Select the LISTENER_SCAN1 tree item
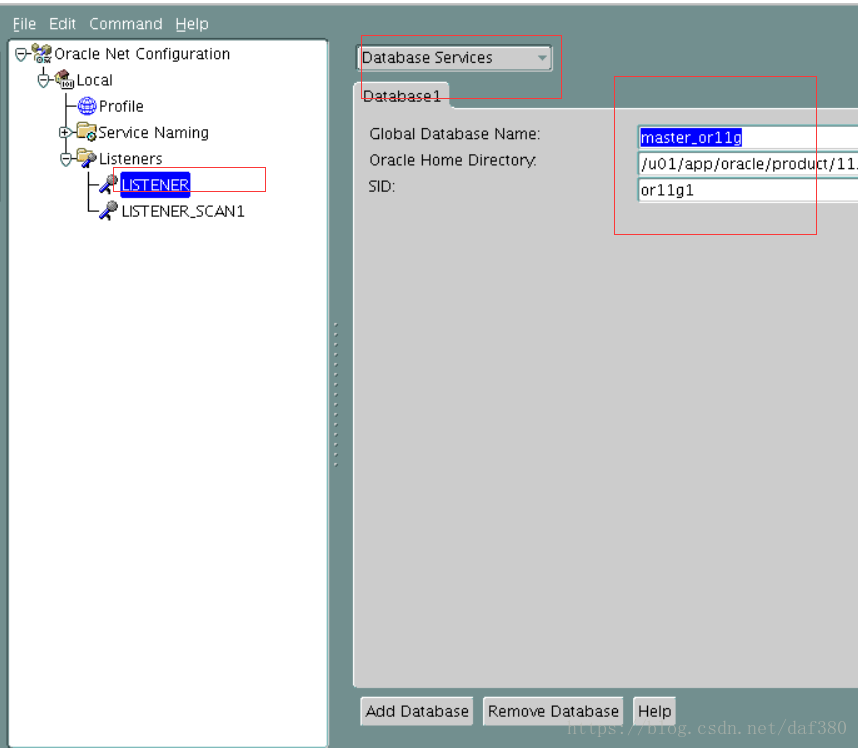 tap(183, 211)
